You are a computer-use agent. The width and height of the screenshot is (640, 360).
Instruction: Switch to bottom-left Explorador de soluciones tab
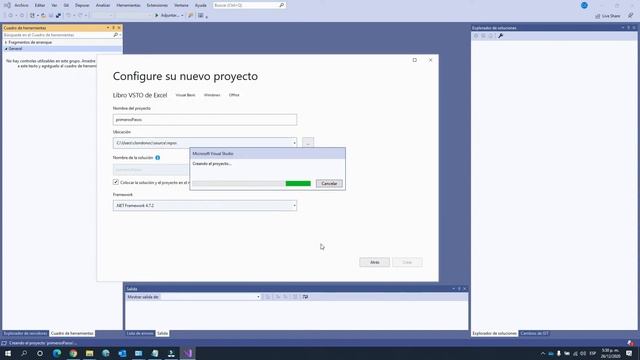tap(25, 333)
